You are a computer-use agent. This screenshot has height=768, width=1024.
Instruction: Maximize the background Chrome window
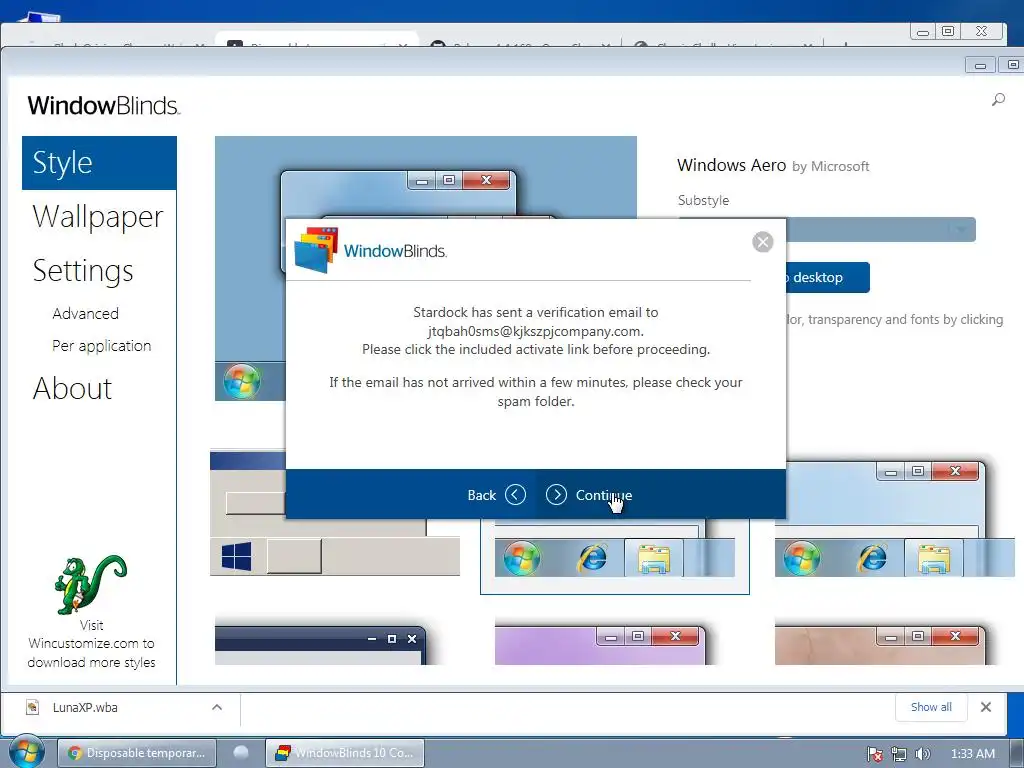point(948,31)
